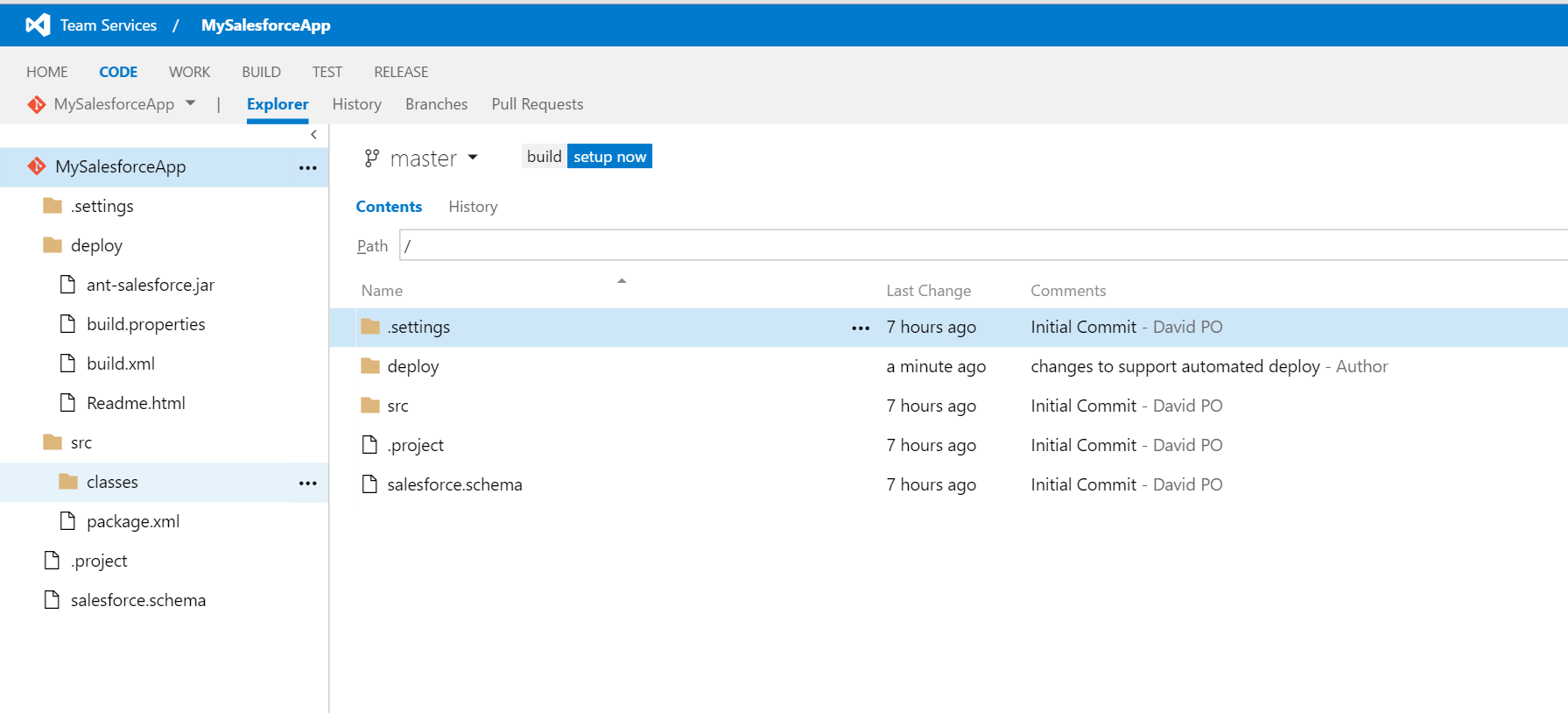The width and height of the screenshot is (1568, 713).
Task: Click the git repository icon beside MySalesforceApp dropdown
Action: 36,104
